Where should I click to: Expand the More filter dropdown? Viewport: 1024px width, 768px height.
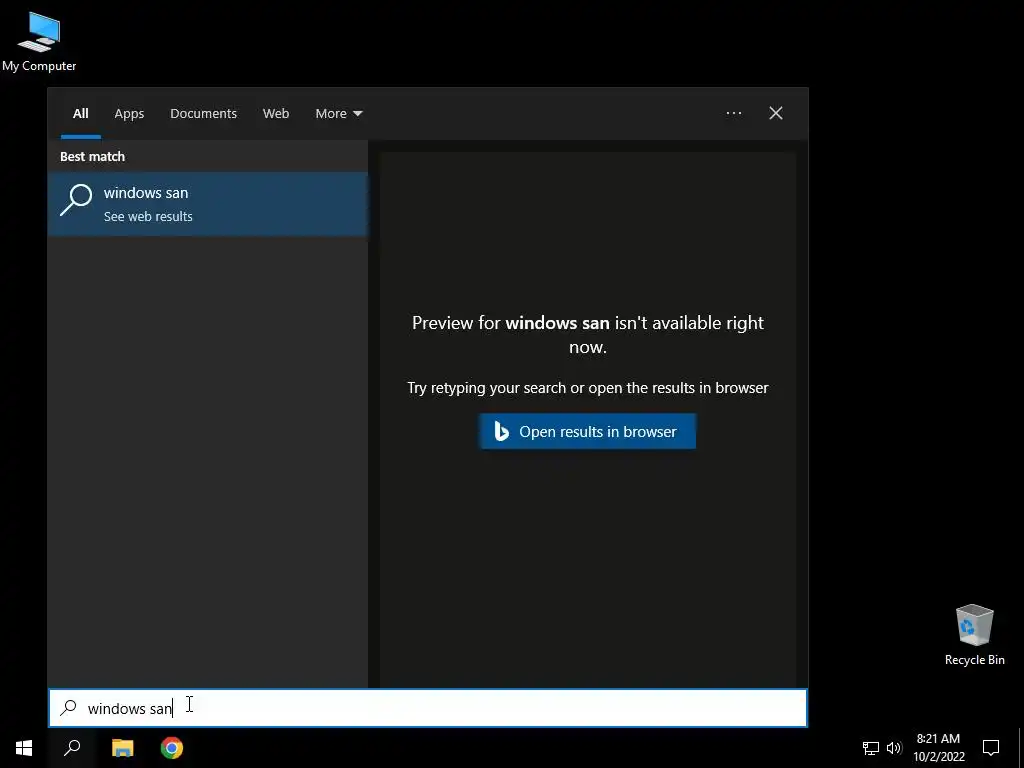(338, 114)
